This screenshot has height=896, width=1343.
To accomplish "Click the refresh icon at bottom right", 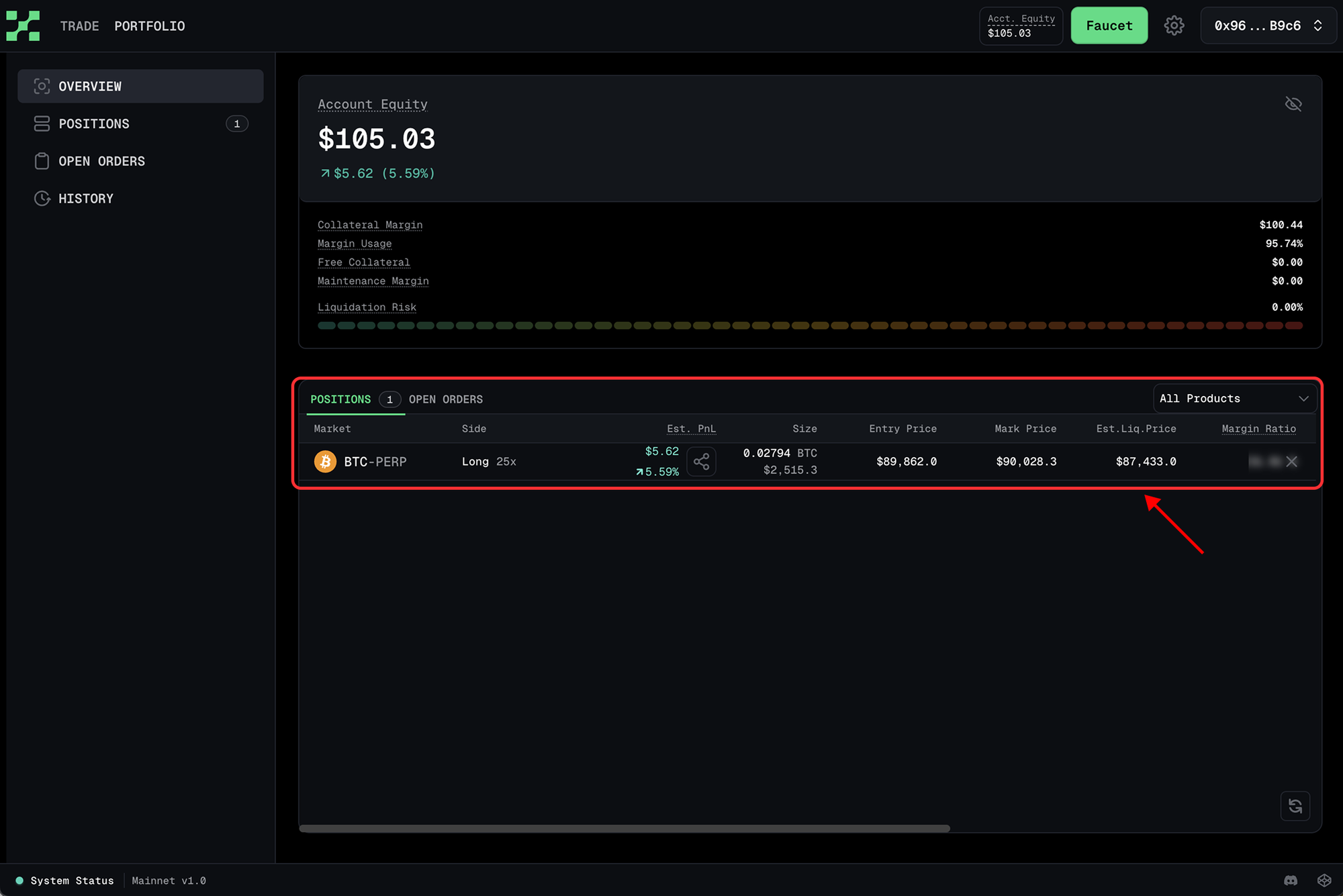I will pos(1295,806).
